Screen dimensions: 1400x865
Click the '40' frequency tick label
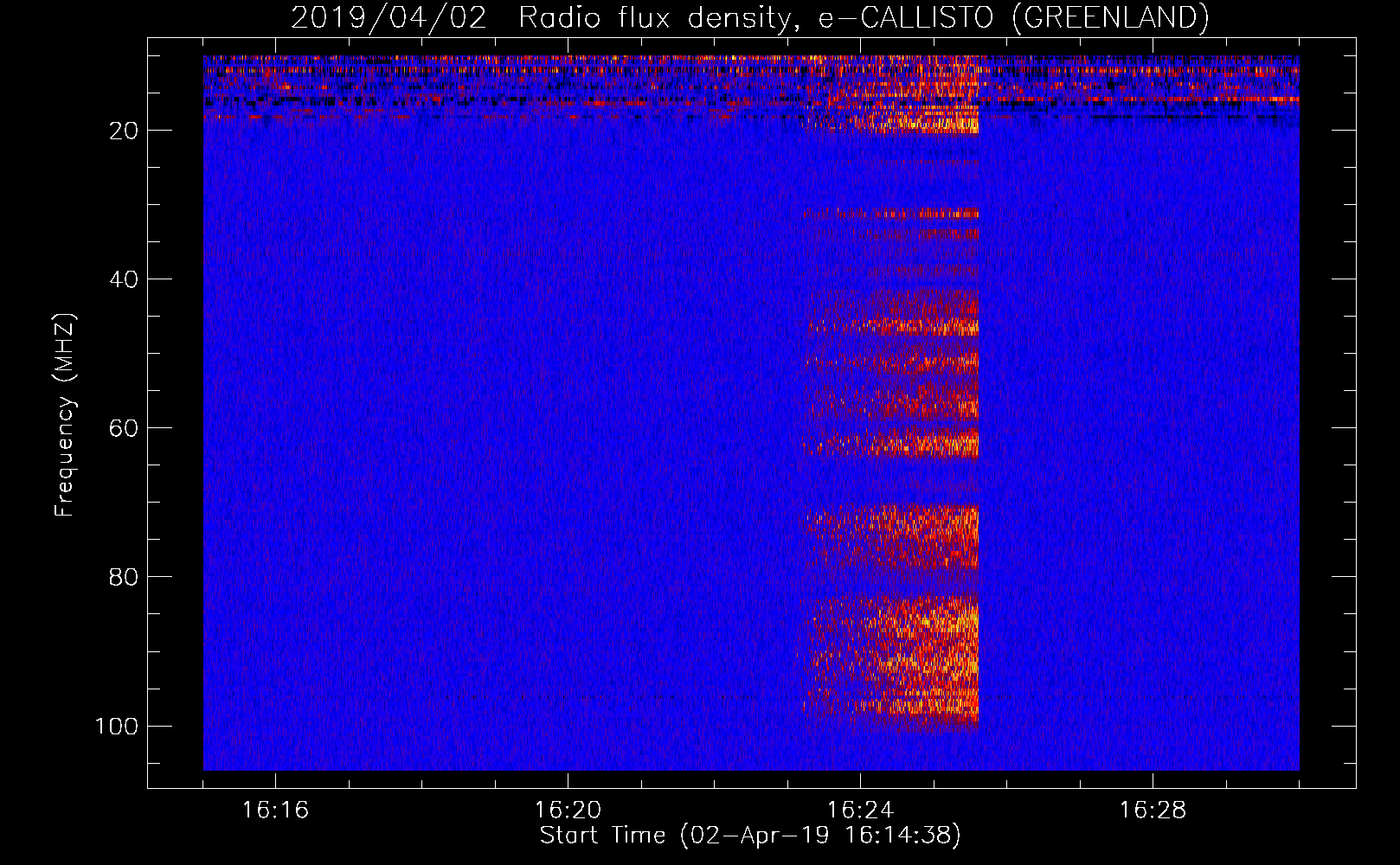[124, 279]
